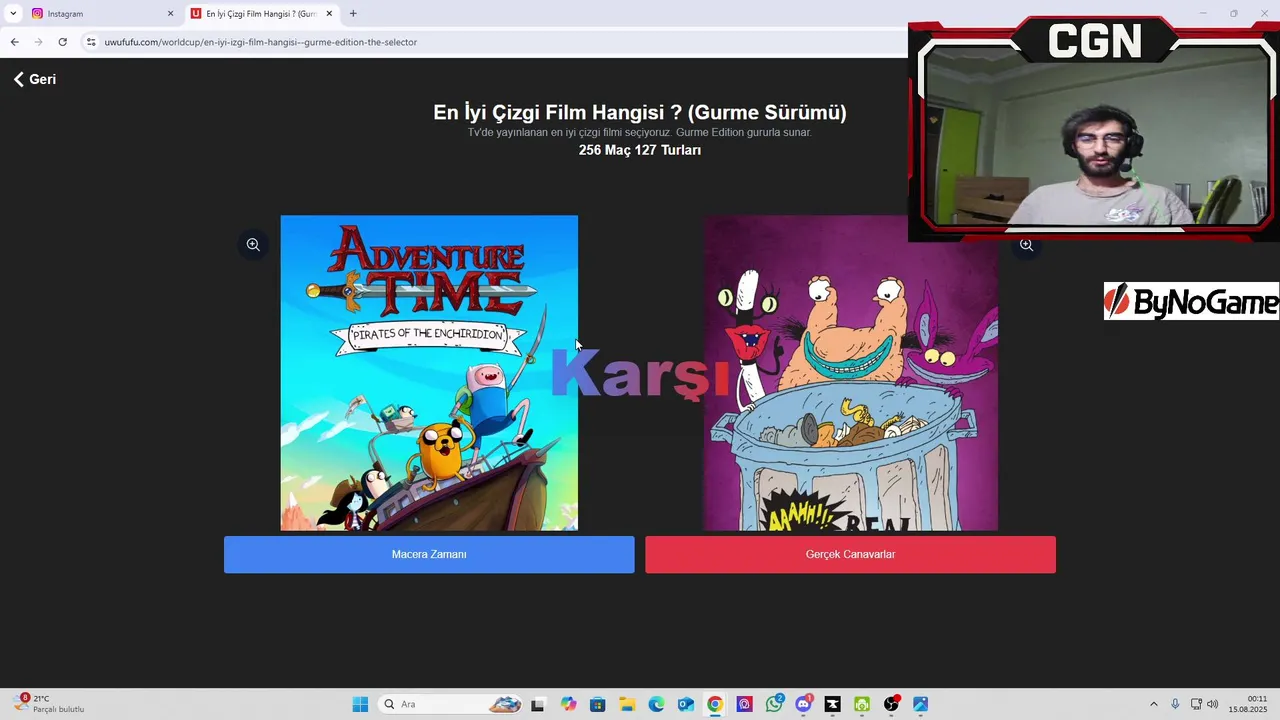This screenshot has width=1280, height=720.
Task: Open Outlook from the taskbar
Action: 686,704
